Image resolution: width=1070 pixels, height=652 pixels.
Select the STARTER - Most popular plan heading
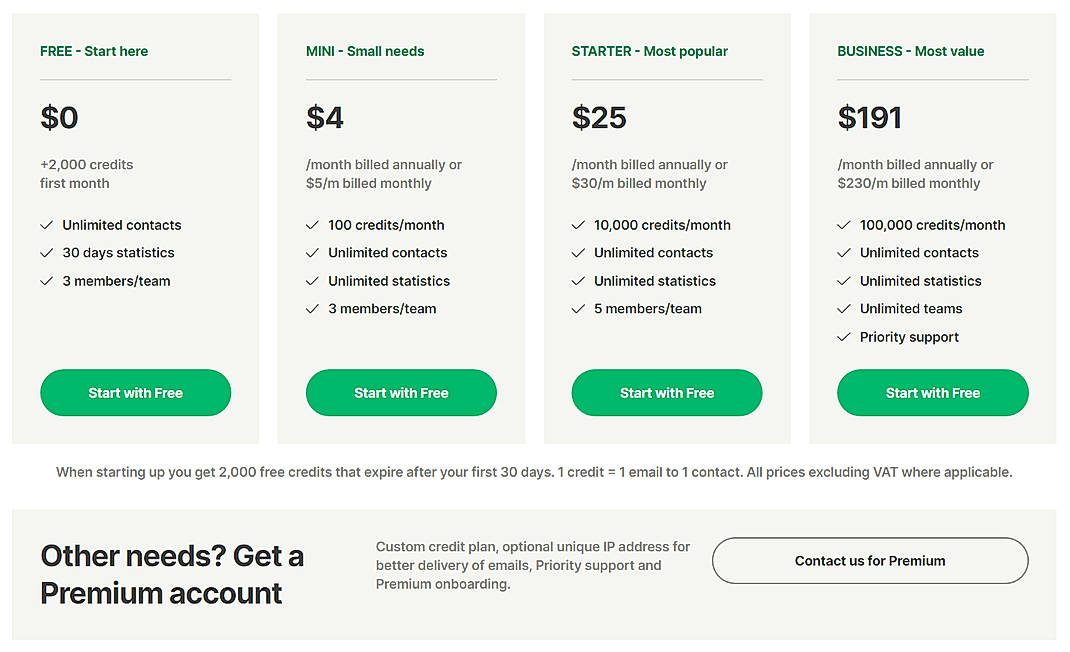point(651,51)
